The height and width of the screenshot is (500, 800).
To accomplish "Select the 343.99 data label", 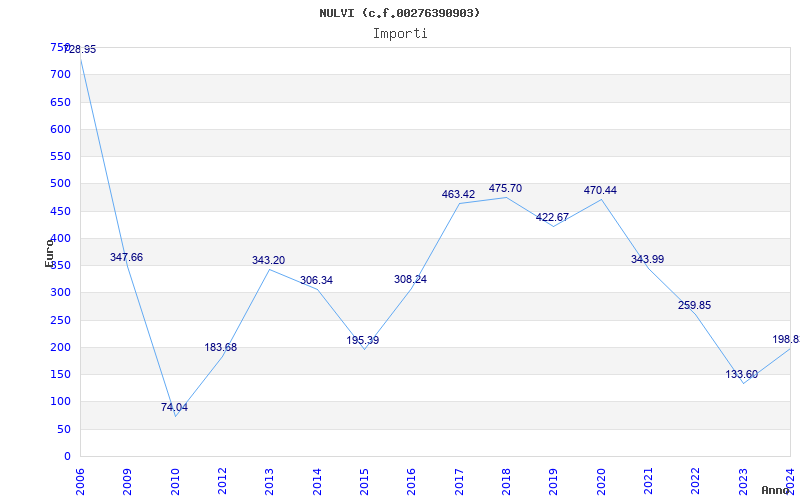I will point(647,260).
